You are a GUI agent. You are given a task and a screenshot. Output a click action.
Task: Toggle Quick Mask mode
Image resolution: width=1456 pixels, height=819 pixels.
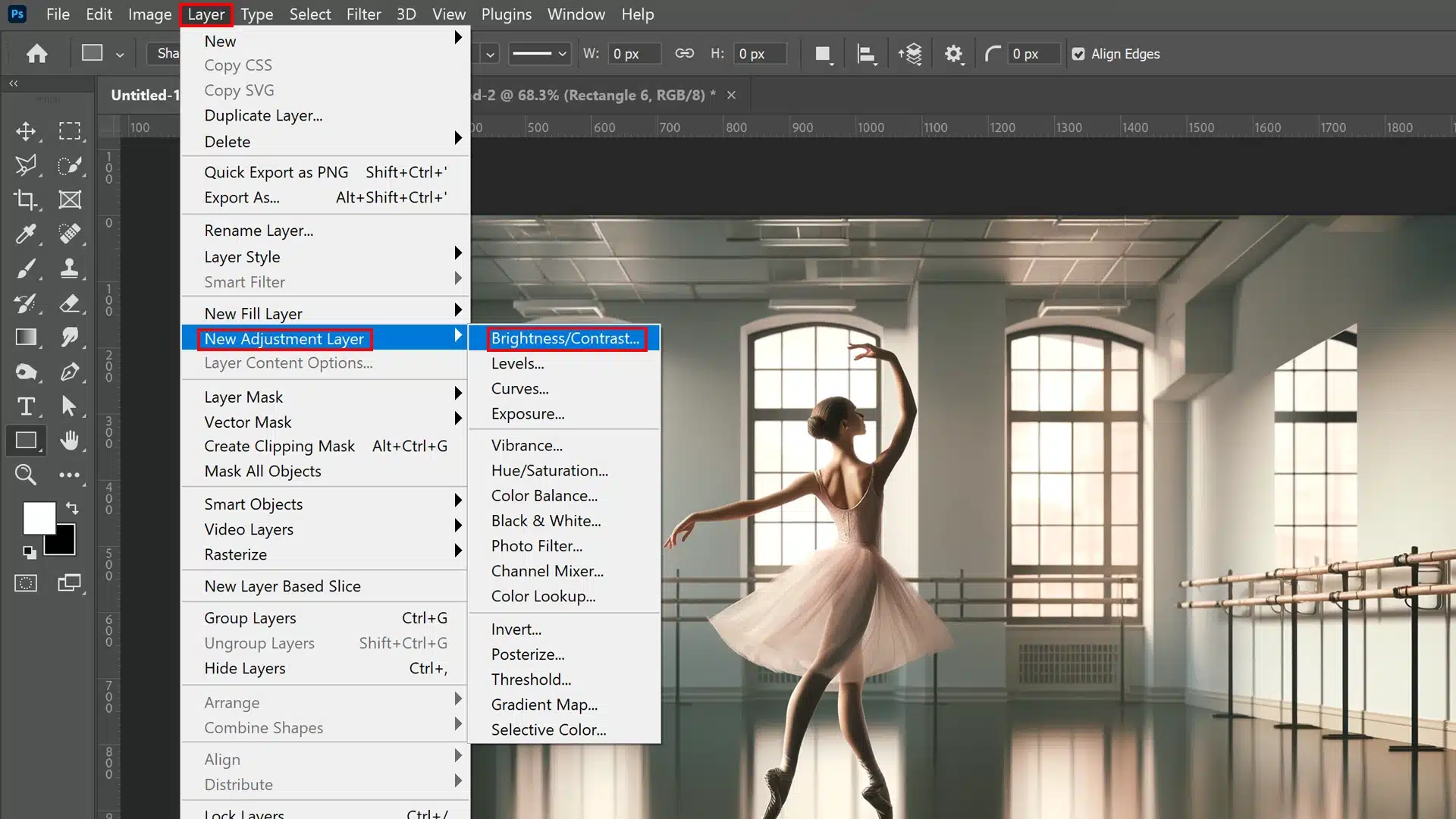point(26,583)
